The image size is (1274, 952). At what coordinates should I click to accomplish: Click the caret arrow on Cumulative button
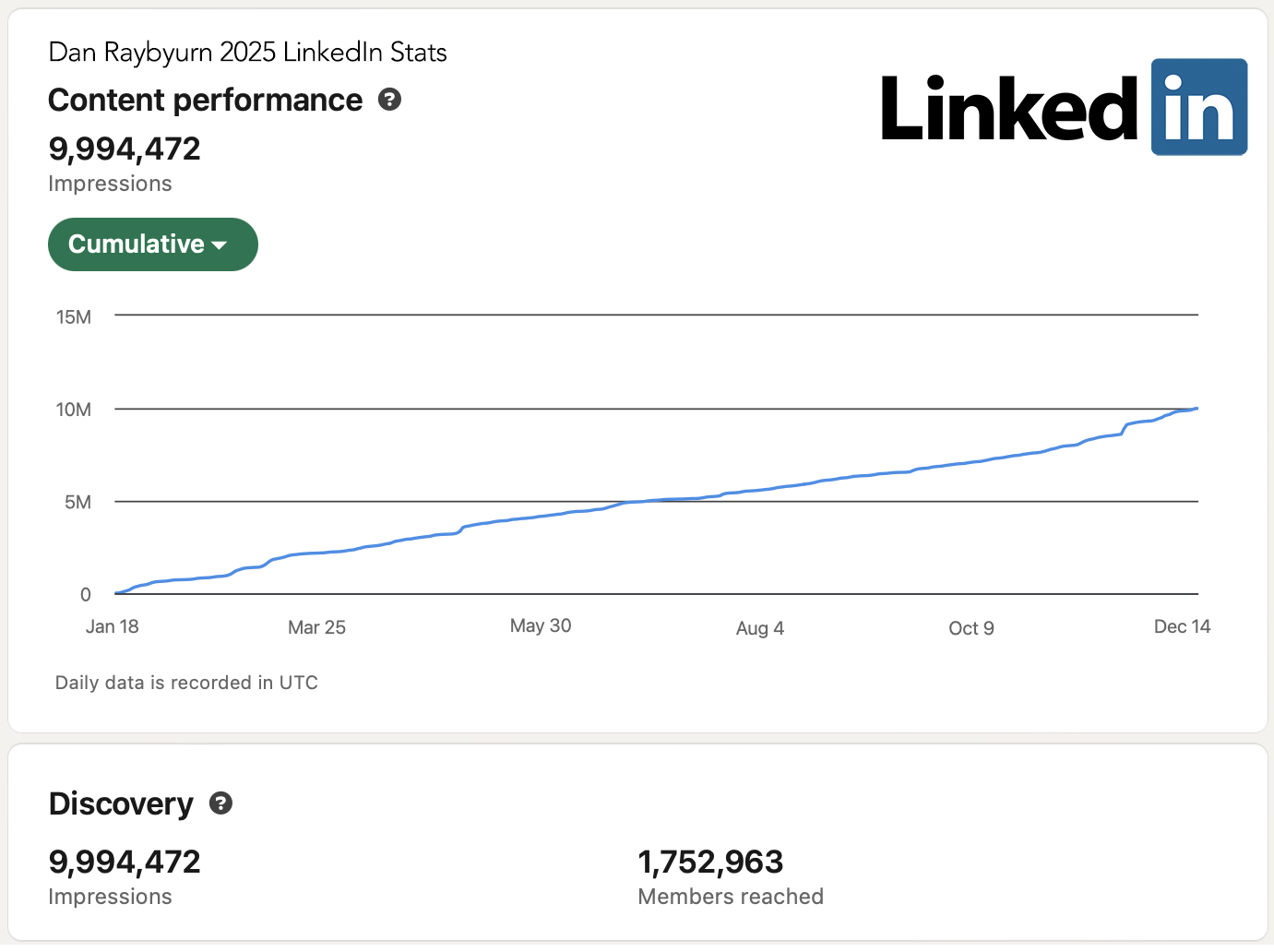(x=220, y=245)
